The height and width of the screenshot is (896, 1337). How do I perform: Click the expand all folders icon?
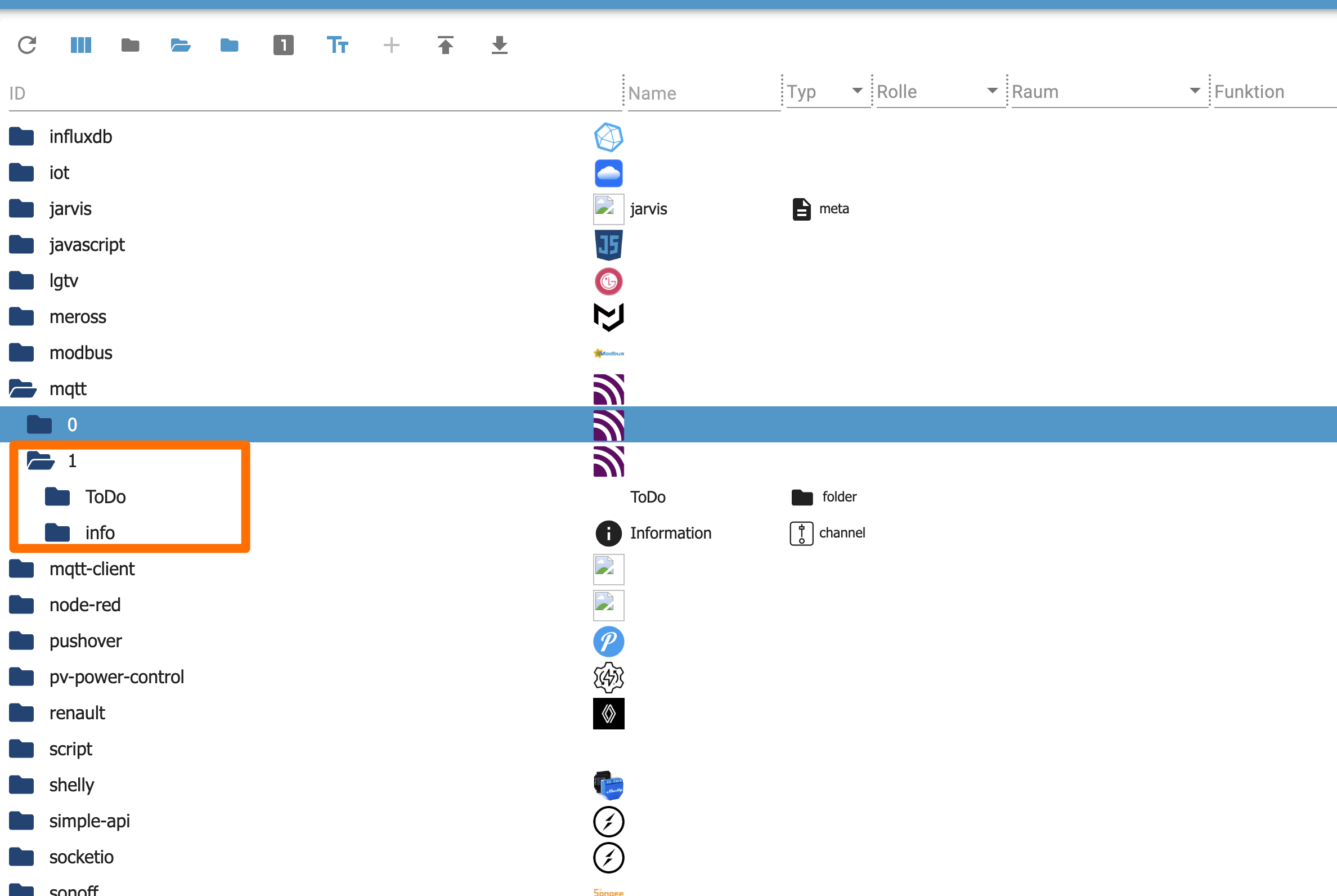[x=180, y=45]
